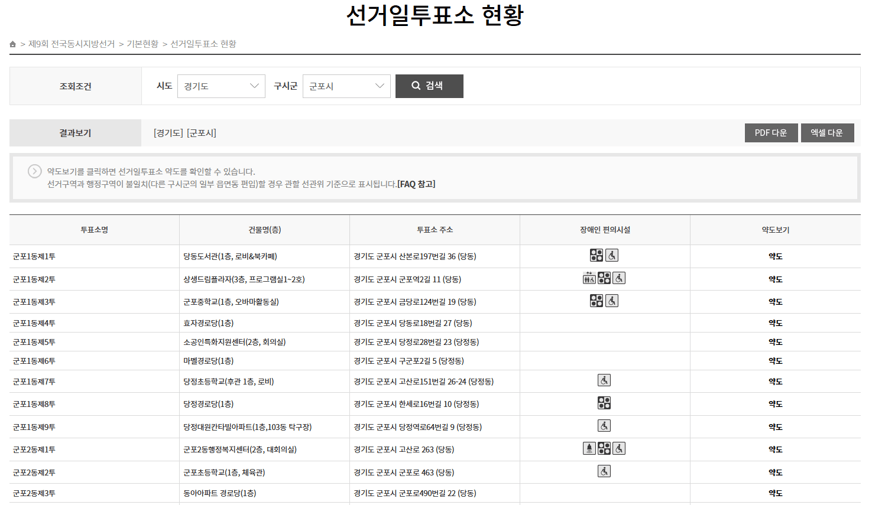Open 약도 map for 군포1동제3투
This screenshot has height=505, width=872.
[775, 302]
